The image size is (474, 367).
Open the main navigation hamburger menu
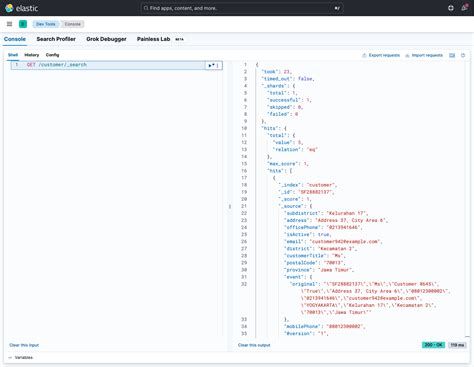click(9, 24)
